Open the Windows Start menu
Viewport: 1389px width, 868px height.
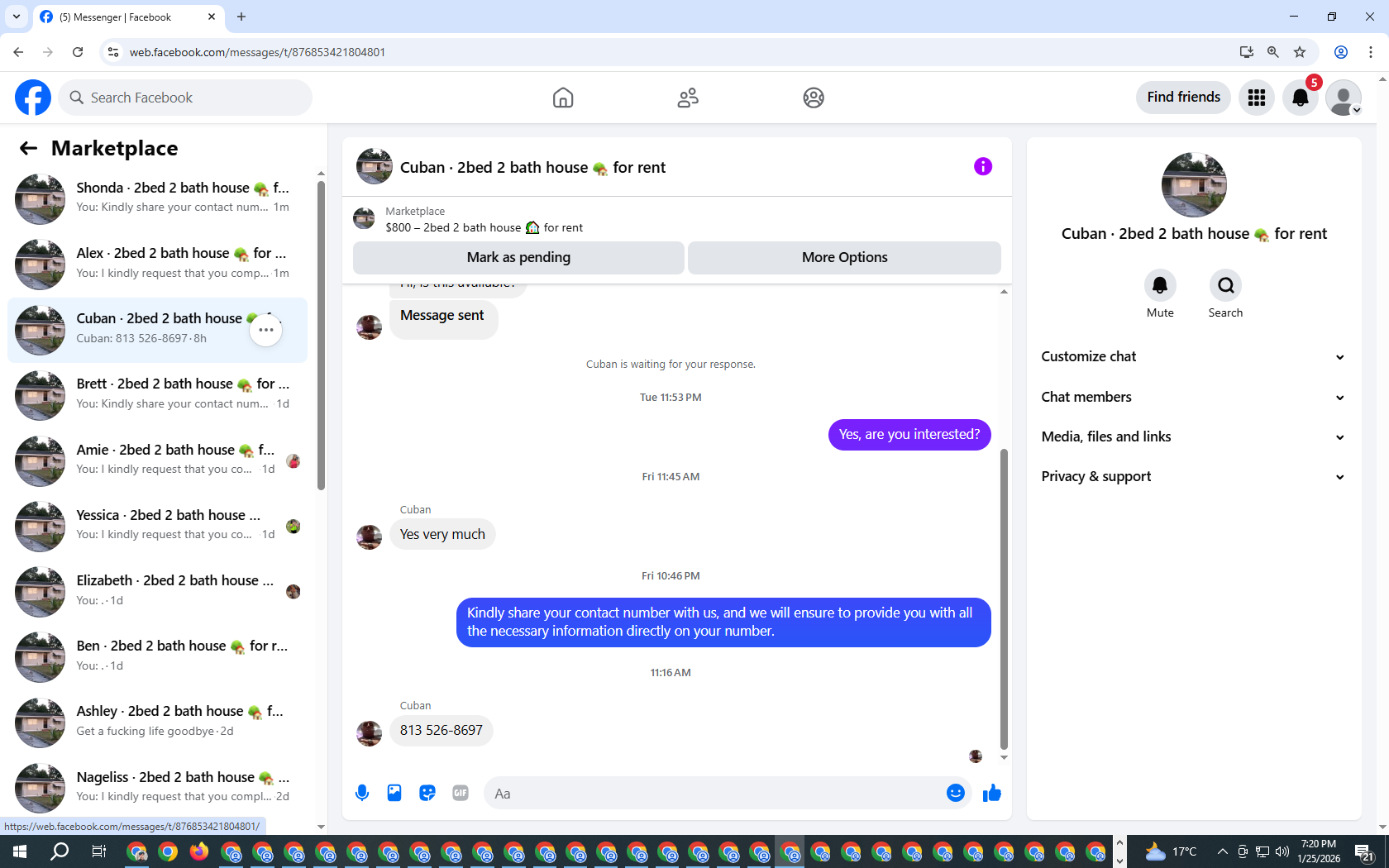pyautogui.click(x=20, y=851)
